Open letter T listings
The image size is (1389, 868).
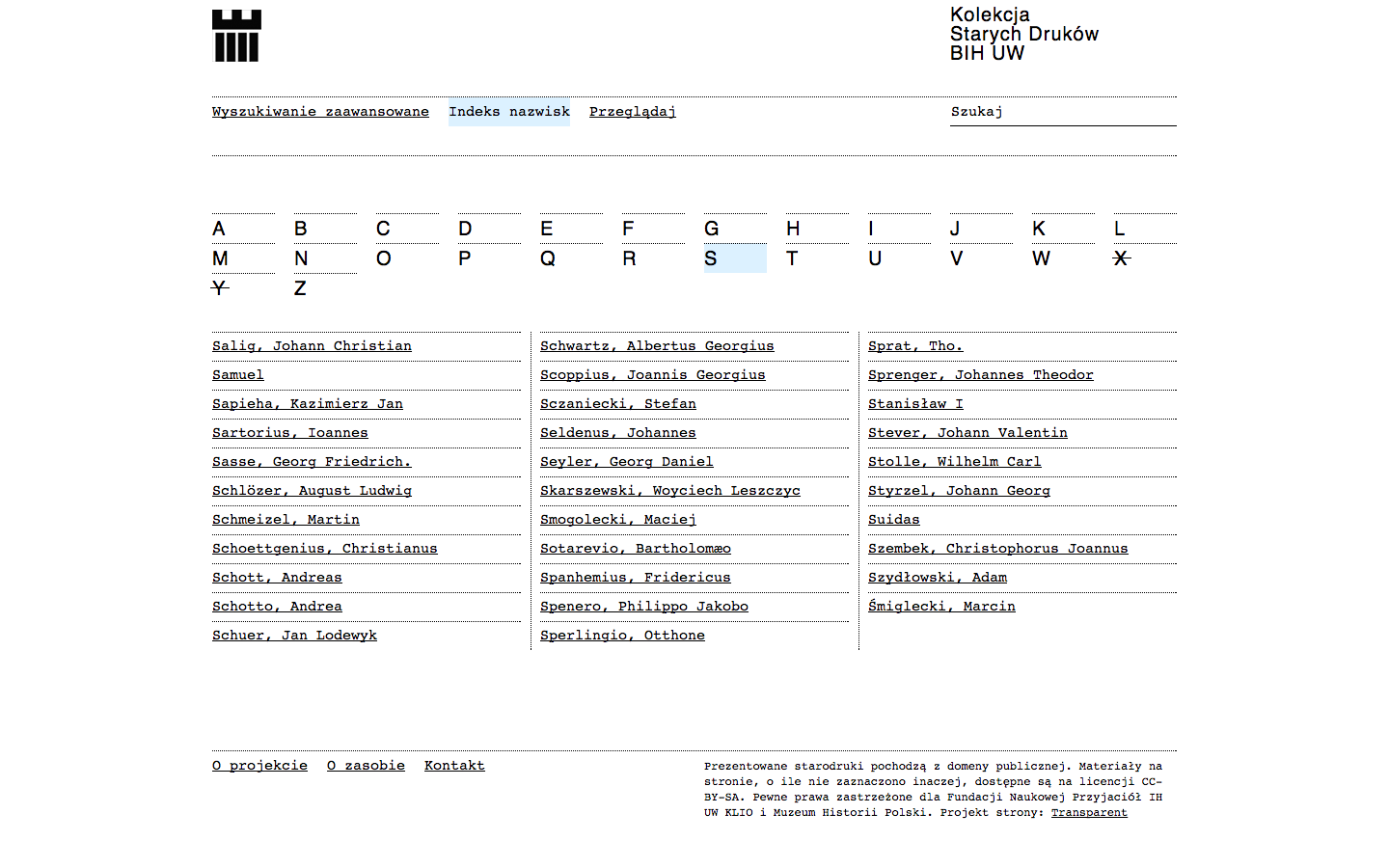pos(792,258)
